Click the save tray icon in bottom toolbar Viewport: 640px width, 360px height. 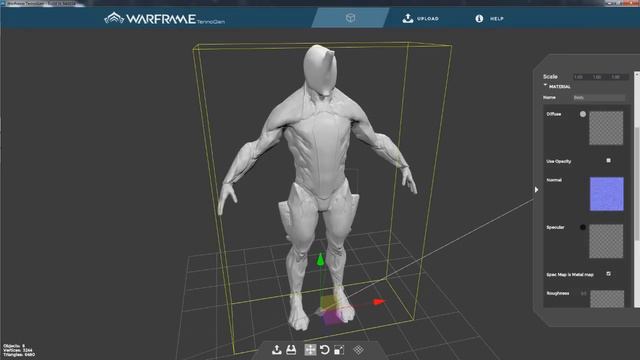pos(291,350)
